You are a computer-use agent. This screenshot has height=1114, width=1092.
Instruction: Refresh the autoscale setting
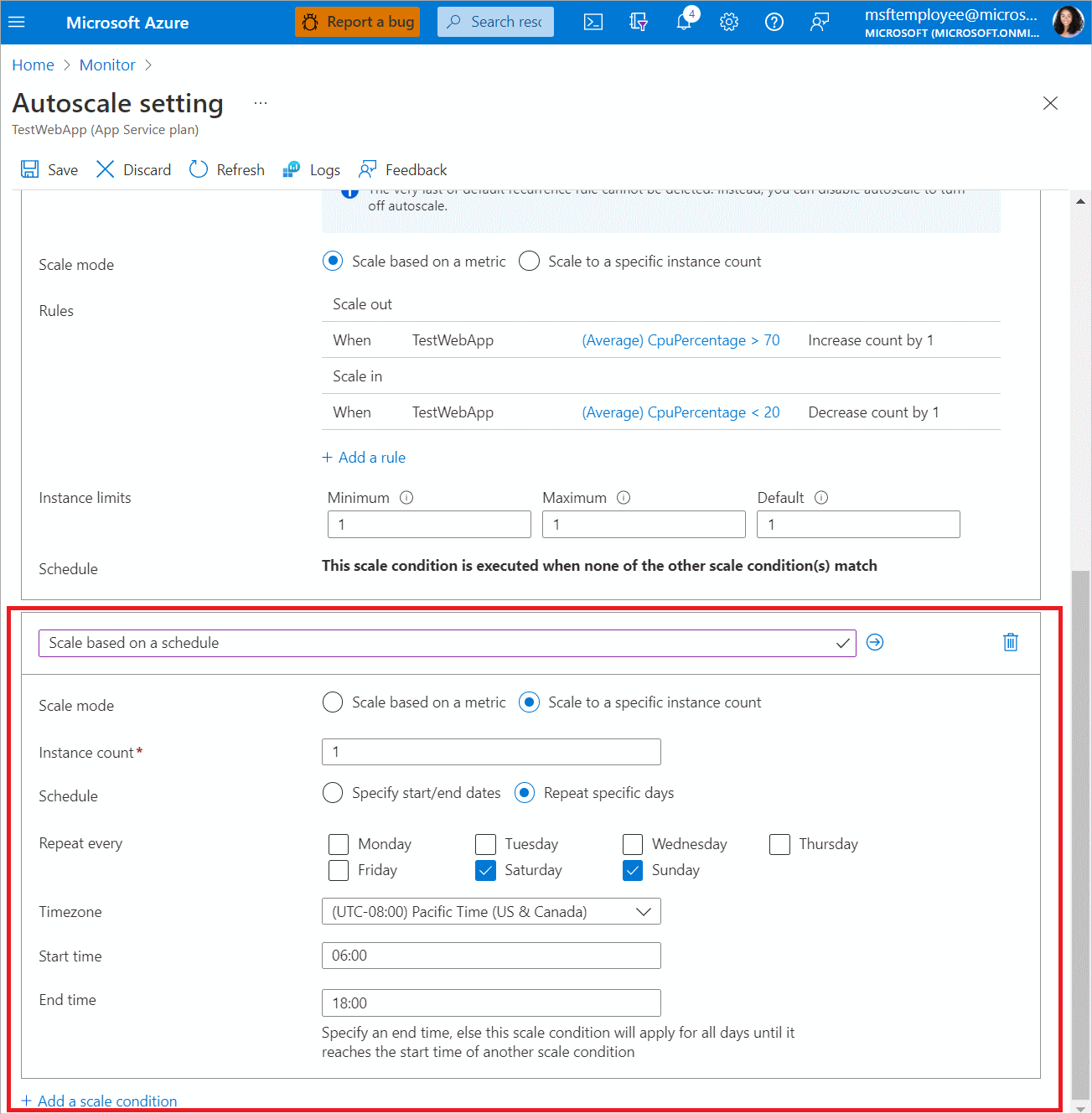(227, 170)
